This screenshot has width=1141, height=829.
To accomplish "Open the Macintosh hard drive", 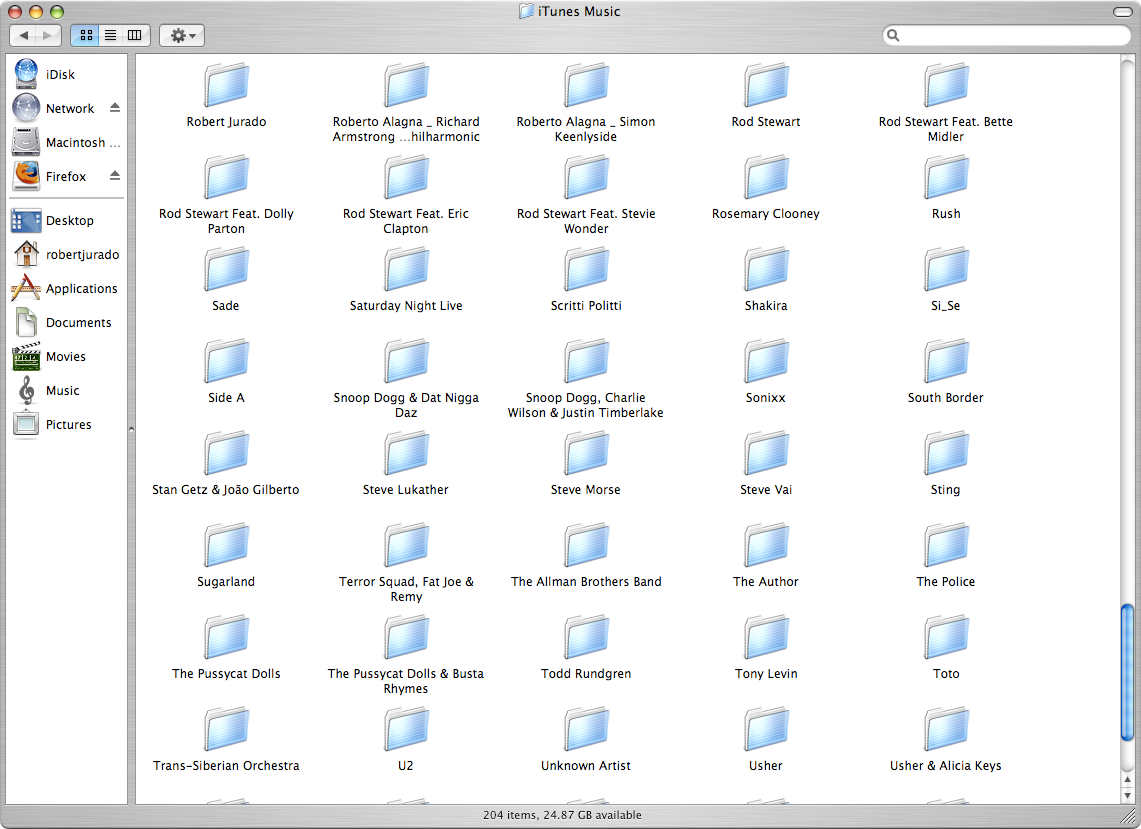I will click(67, 143).
